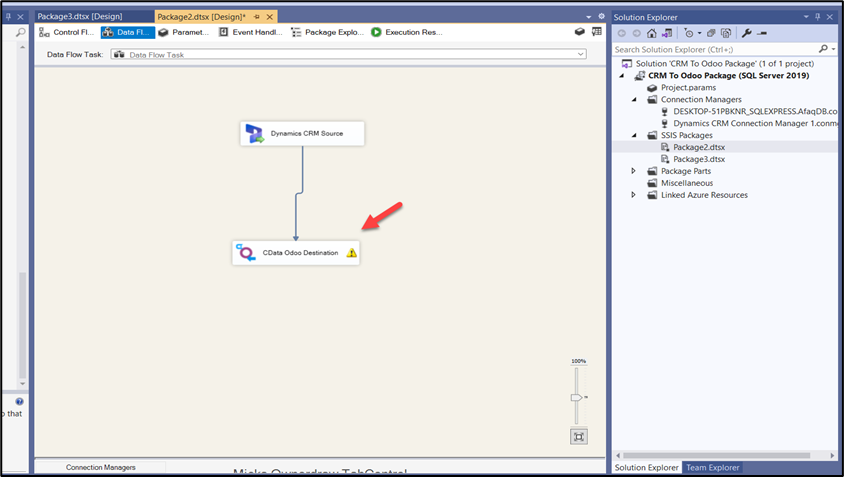The image size is (844, 477).
Task: Switch to Team Explorer bottom tab
Action: click(712, 467)
